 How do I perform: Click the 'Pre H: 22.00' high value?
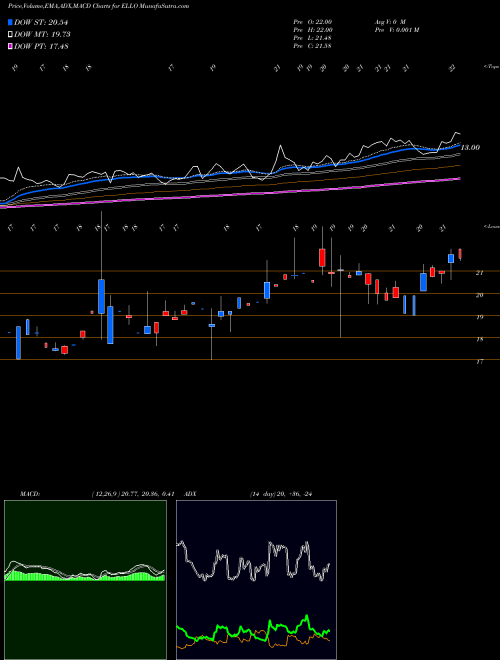(x=313, y=30)
